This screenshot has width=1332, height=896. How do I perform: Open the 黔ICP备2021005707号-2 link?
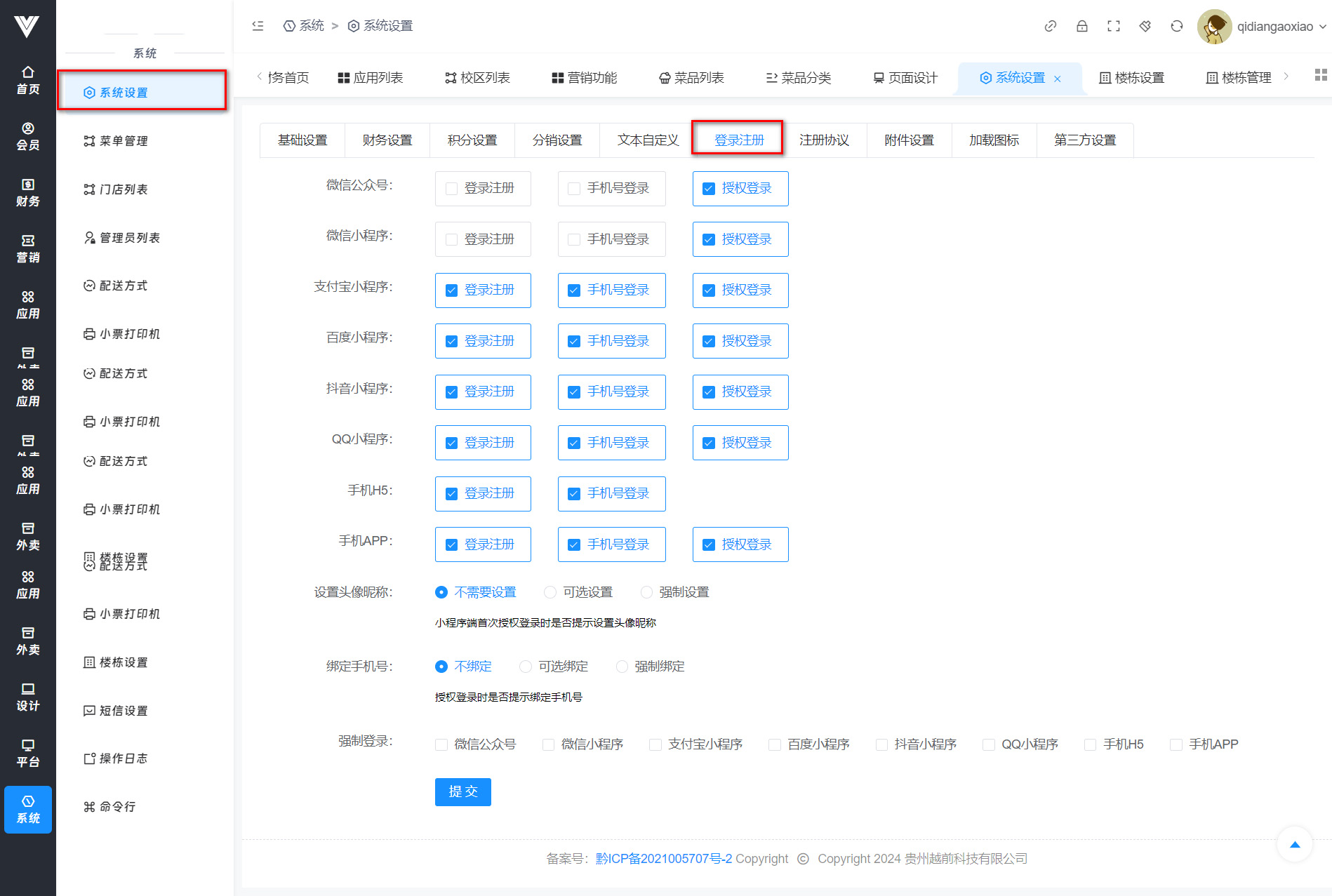(x=663, y=859)
